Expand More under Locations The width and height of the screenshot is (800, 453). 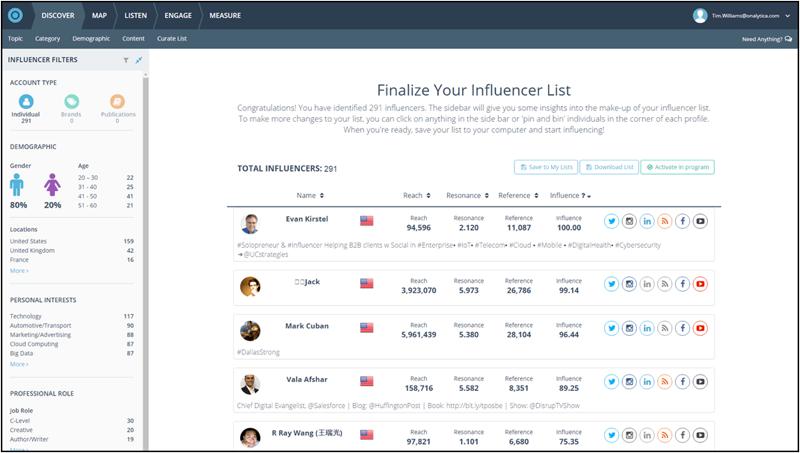[19, 271]
